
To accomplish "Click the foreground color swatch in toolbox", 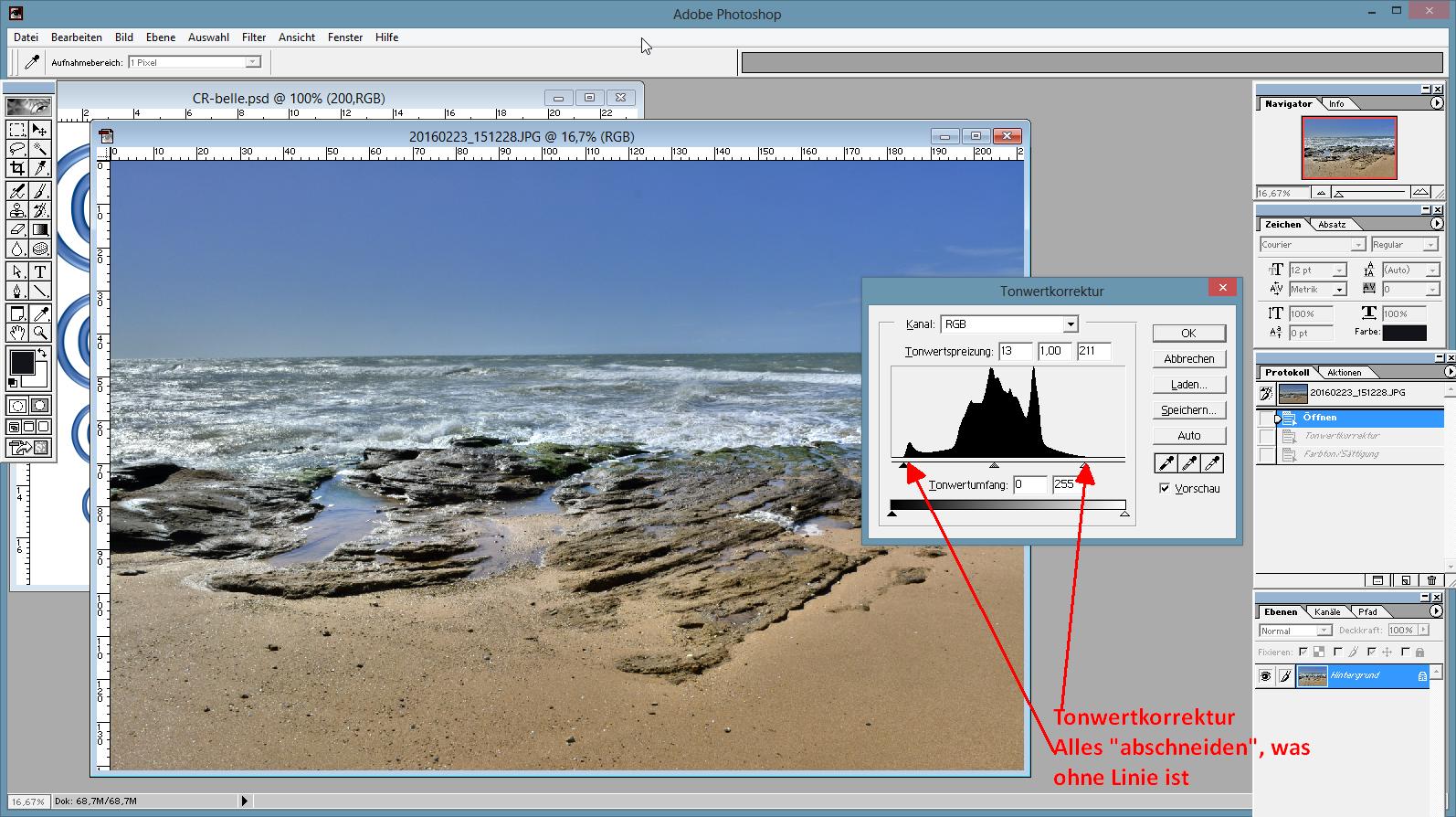I will pos(22,362).
